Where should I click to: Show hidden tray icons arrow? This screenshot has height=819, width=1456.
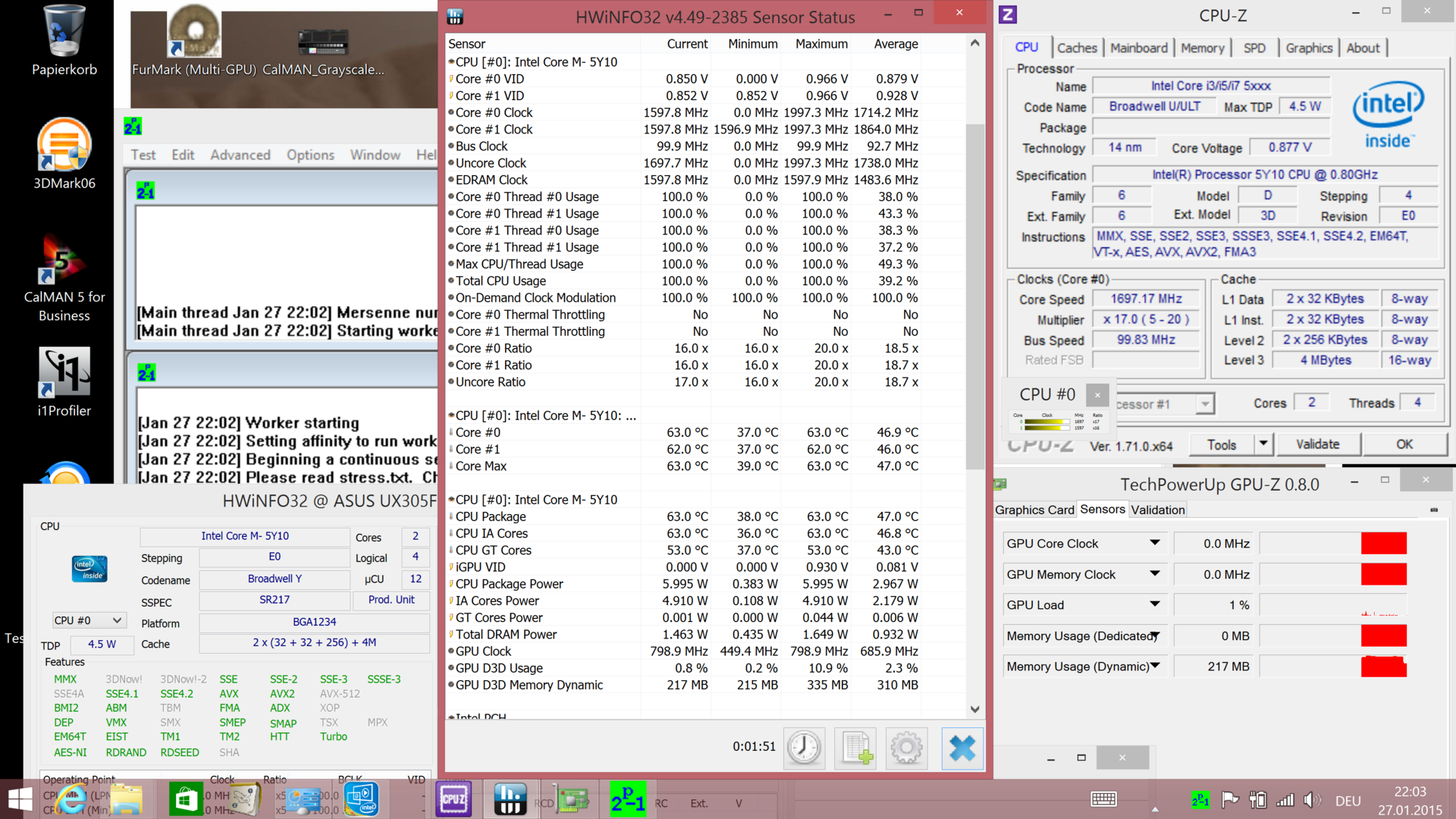pos(1155,808)
